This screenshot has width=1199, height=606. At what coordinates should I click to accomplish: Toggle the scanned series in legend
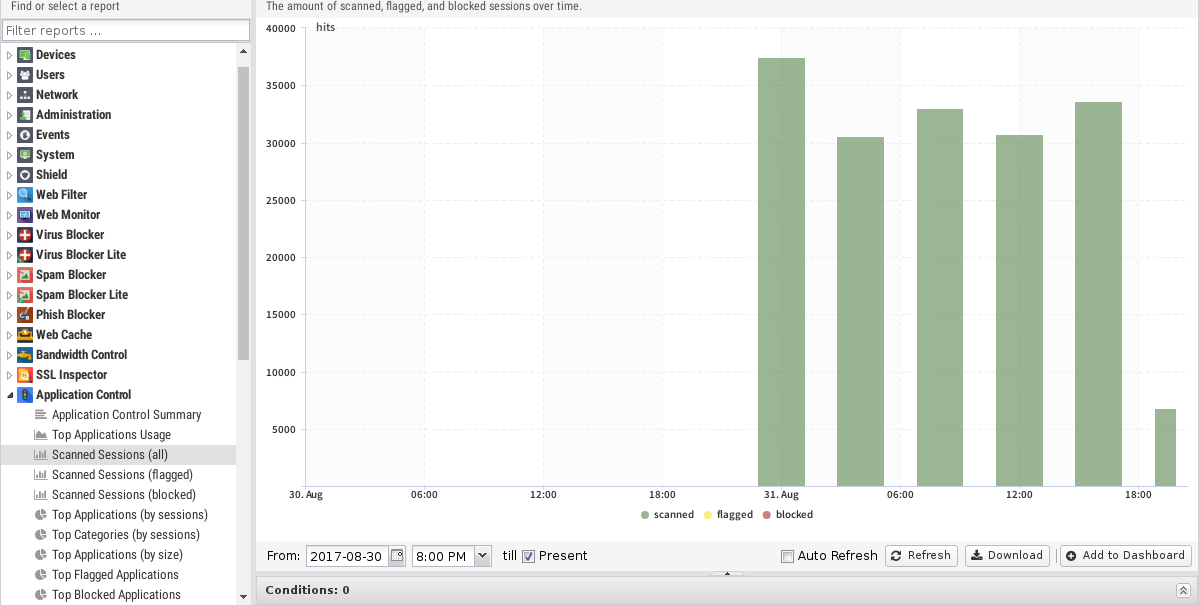(668, 514)
